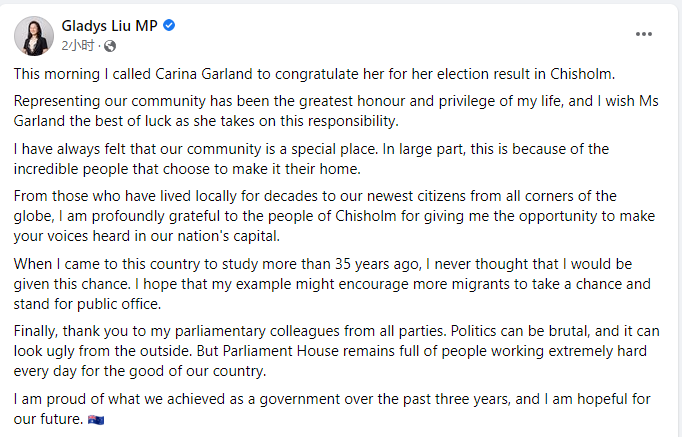Click the paragraph starting 'This morning I called'
Viewport: 682px width, 437px height.
point(314,74)
